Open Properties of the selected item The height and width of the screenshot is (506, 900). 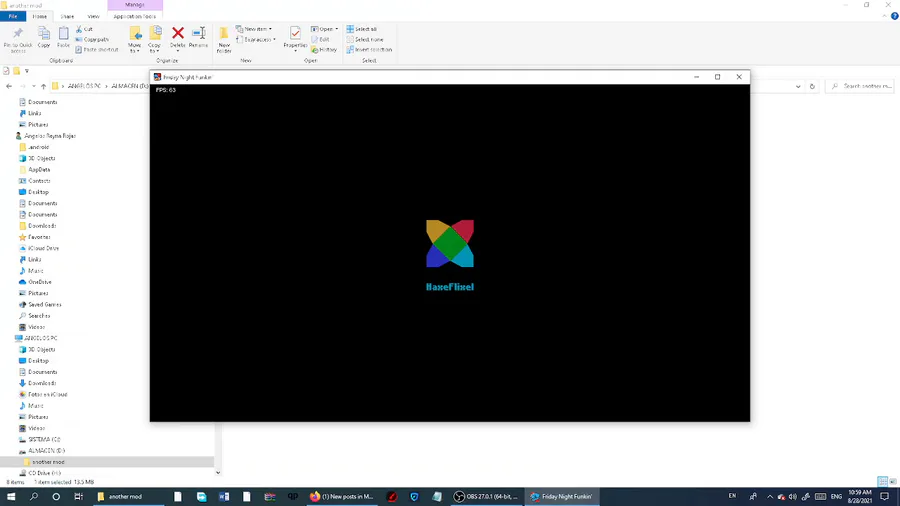(295, 37)
